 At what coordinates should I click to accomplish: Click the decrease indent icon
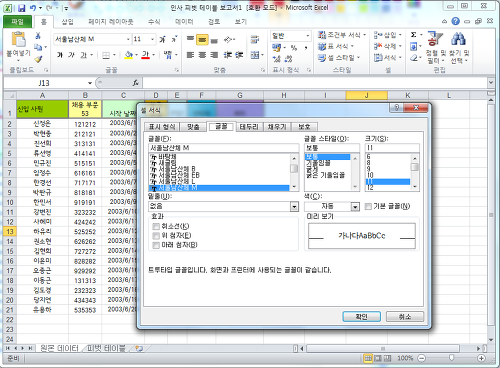227,55
